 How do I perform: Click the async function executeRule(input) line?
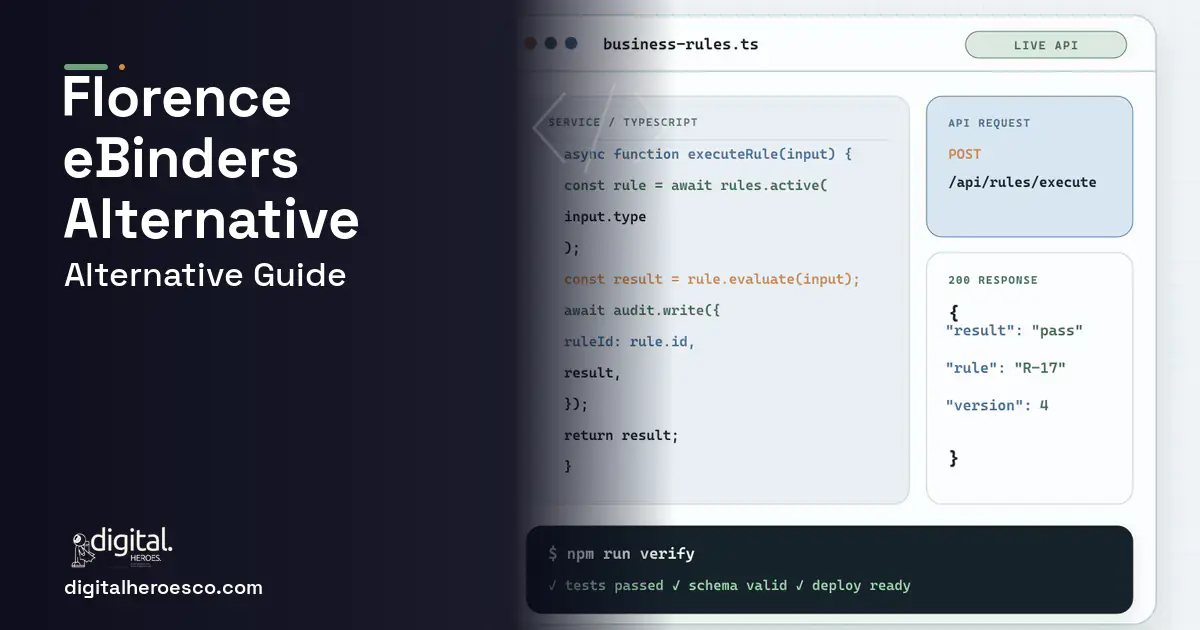[x=707, y=154]
